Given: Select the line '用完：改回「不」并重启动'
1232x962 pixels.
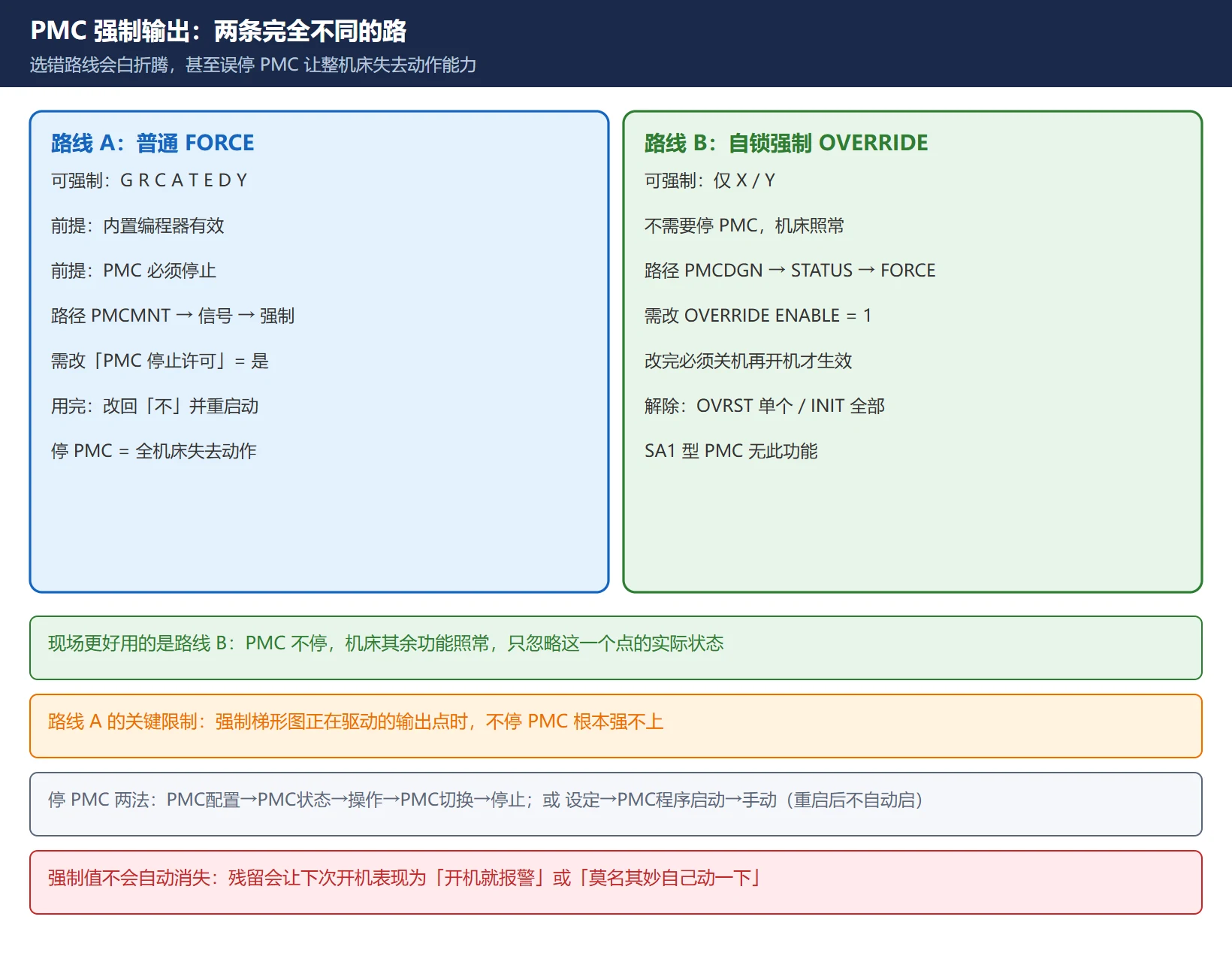Looking at the screenshot, I should pyautogui.click(x=155, y=406).
